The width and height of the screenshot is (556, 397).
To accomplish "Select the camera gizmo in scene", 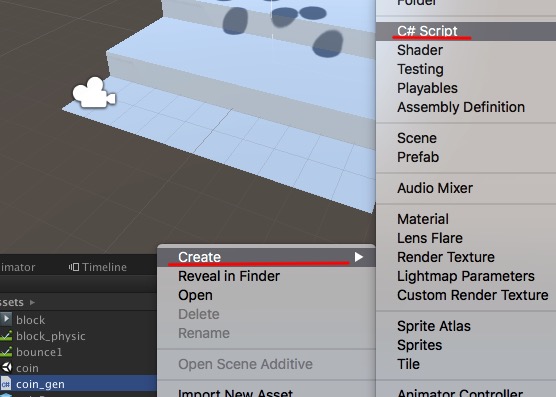I will tap(94, 93).
